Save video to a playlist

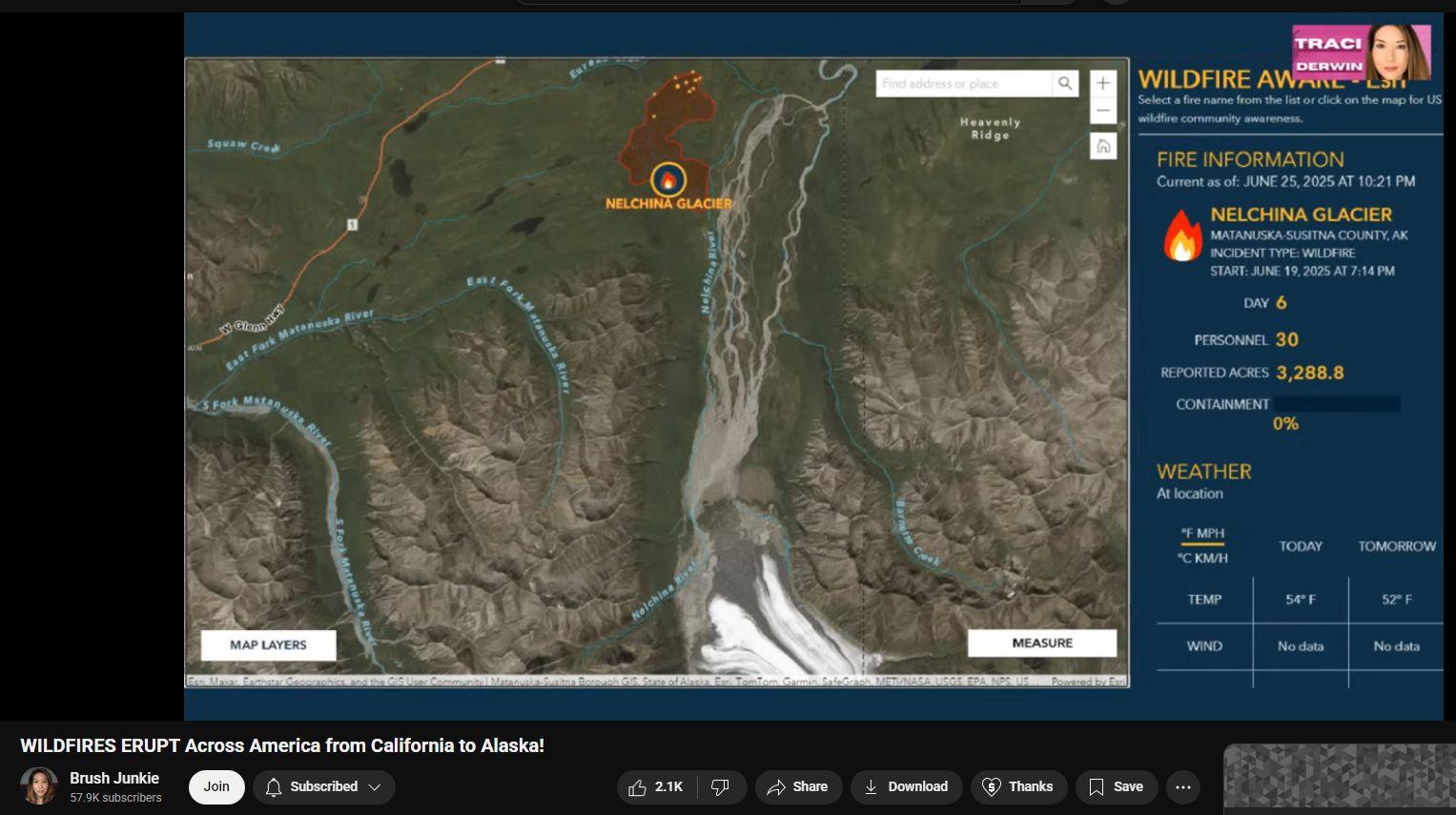pyautogui.click(x=1117, y=787)
